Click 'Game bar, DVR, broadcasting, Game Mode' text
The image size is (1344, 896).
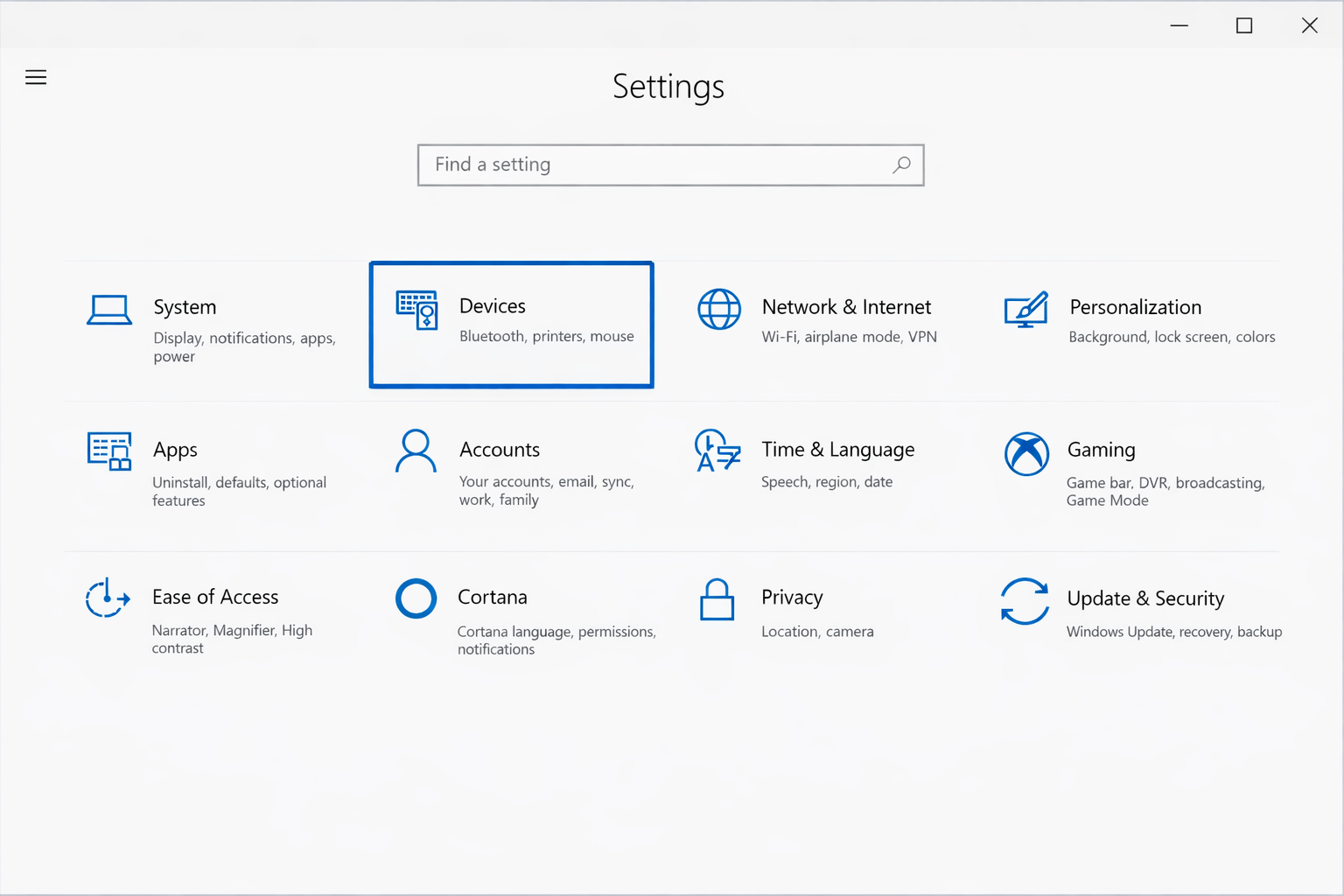pos(1165,492)
